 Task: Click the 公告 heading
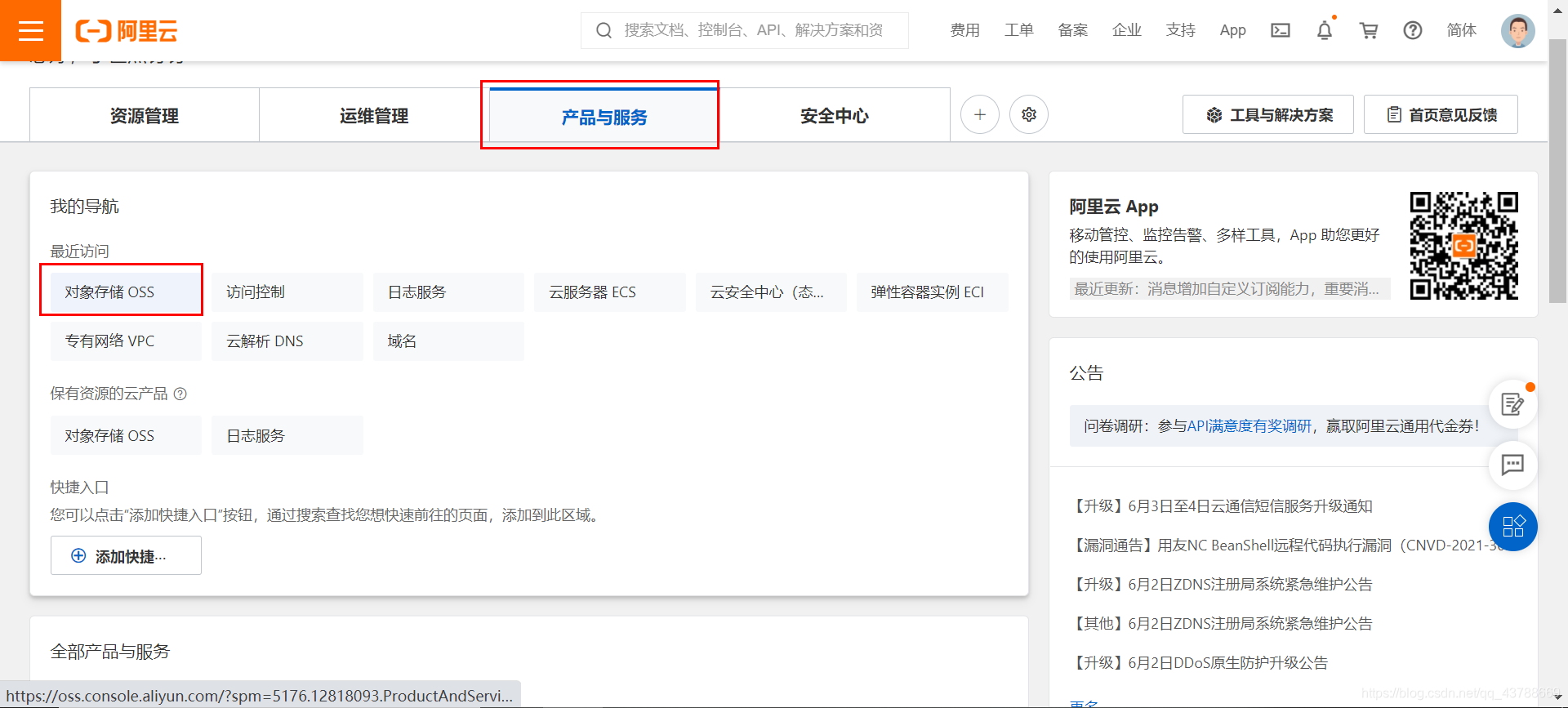[1086, 372]
